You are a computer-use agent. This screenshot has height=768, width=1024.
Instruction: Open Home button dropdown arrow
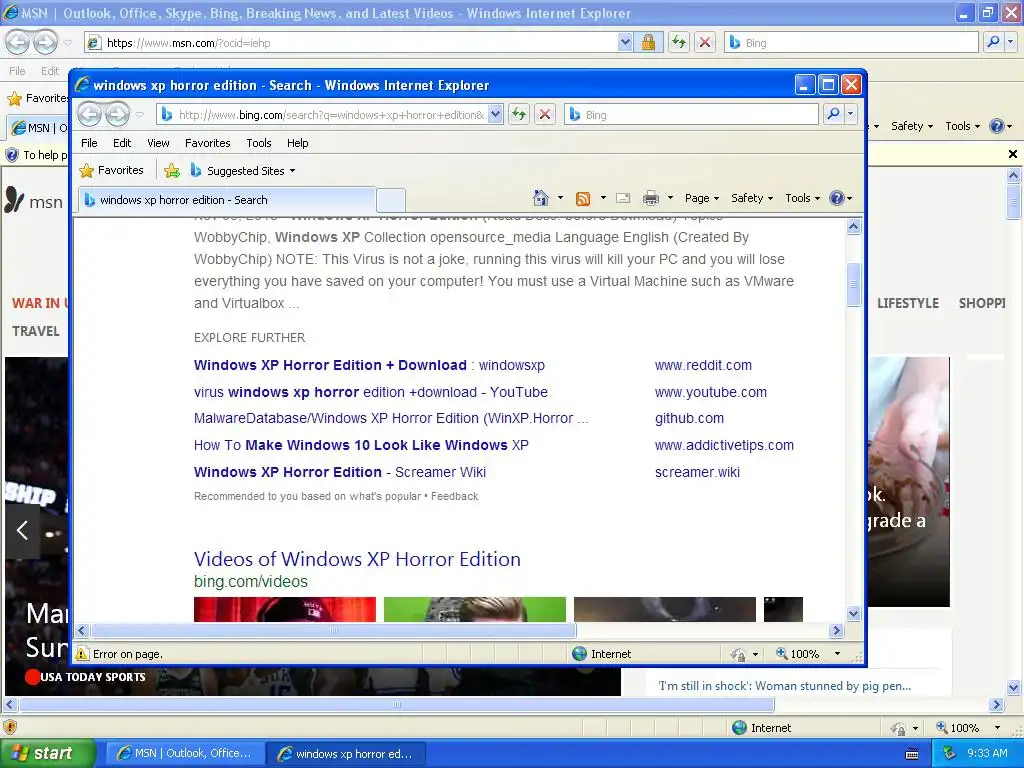coord(560,198)
